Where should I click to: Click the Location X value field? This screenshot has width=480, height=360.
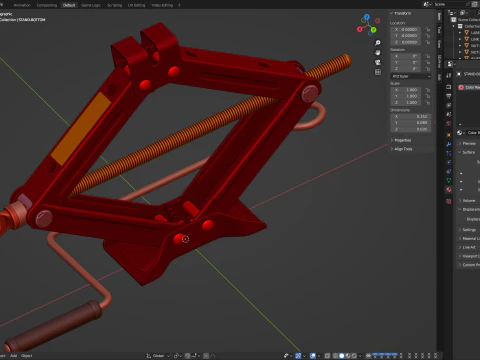pos(406,30)
